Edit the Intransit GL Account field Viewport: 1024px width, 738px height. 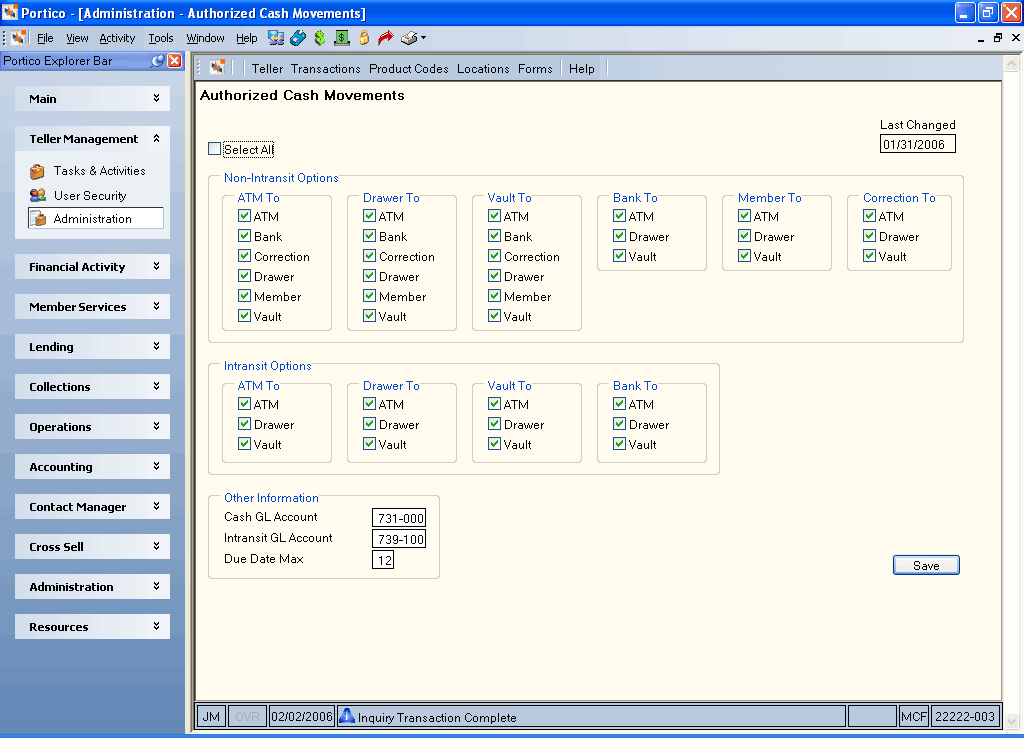[x=399, y=539]
